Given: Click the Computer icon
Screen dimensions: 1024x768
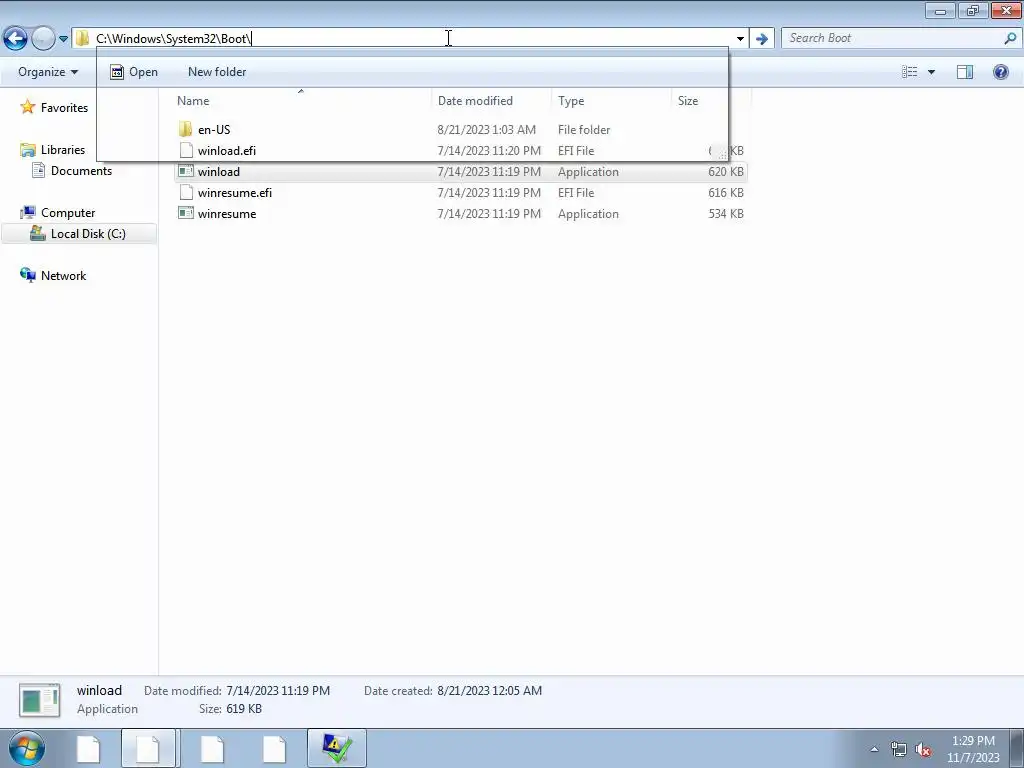Looking at the screenshot, I should [27, 213].
